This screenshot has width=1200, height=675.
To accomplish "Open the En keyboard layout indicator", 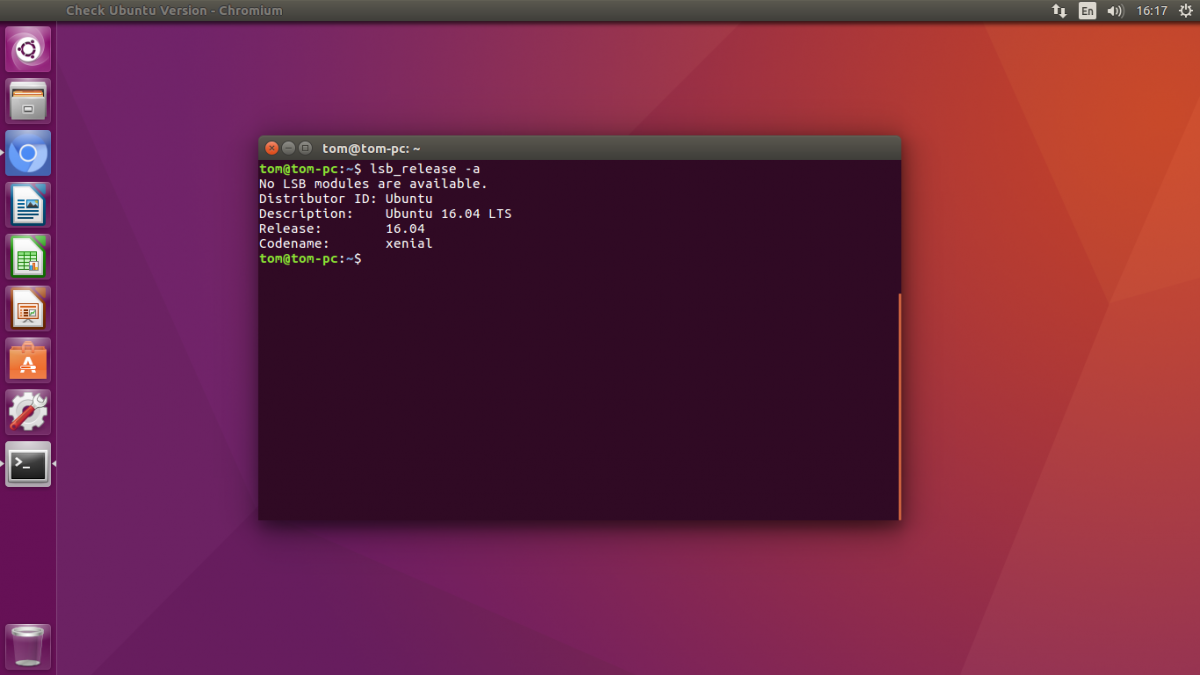I will tap(1087, 11).
